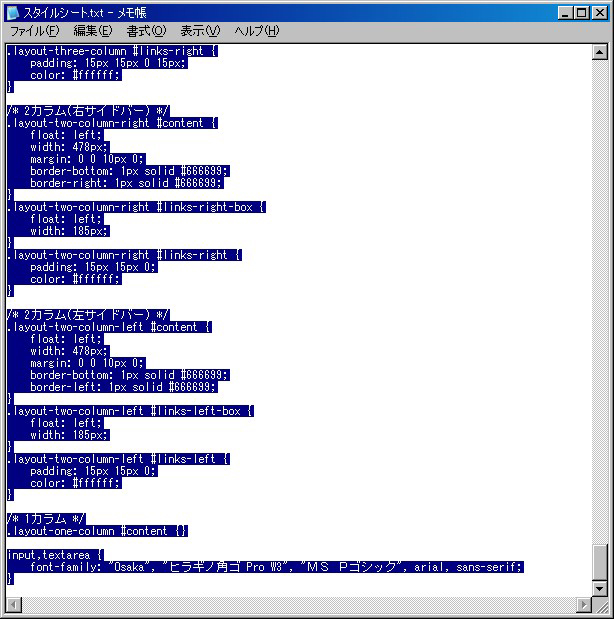This screenshot has height=619, width=614.
Task: Click the line '.layout-three-column #links-right {'
Action: [x=112, y=51]
